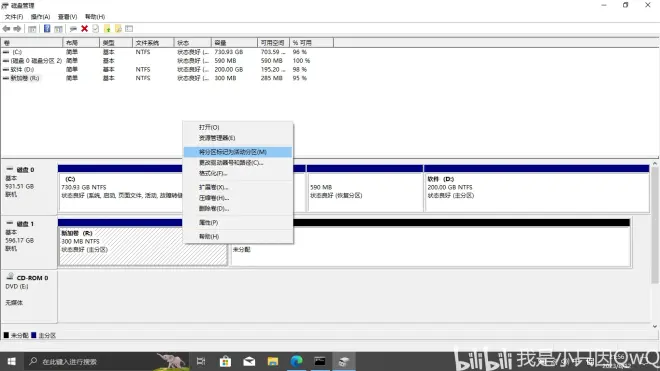Click the 容量 (capacity) column header
Screen dimensions: 660x371
click(234, 43)
